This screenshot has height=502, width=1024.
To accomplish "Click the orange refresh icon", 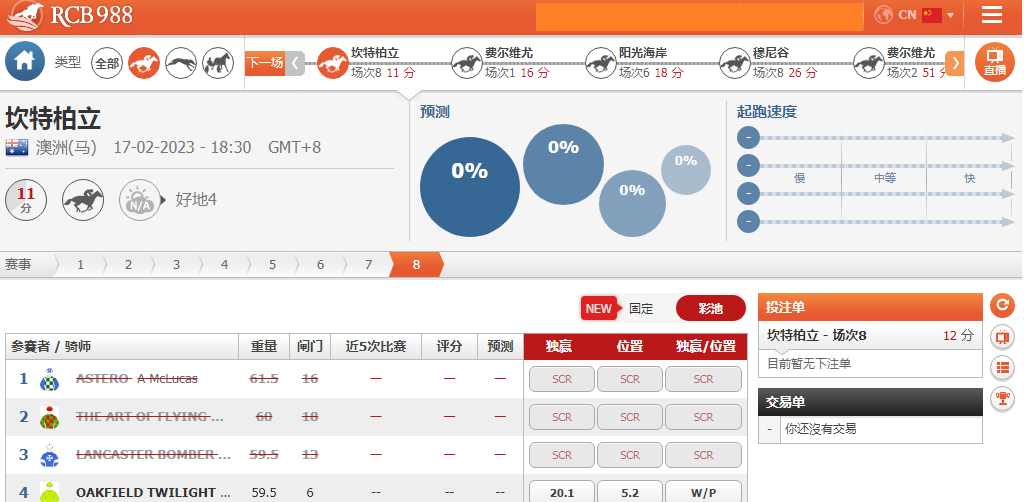I will (1002, 306).
